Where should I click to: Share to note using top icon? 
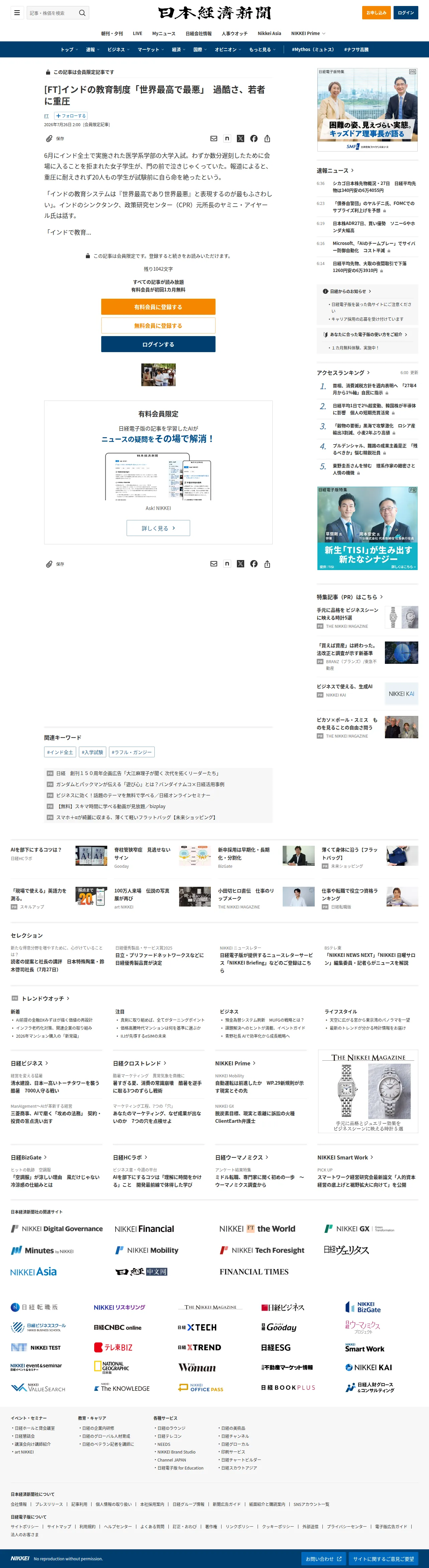tap(227, 139)
